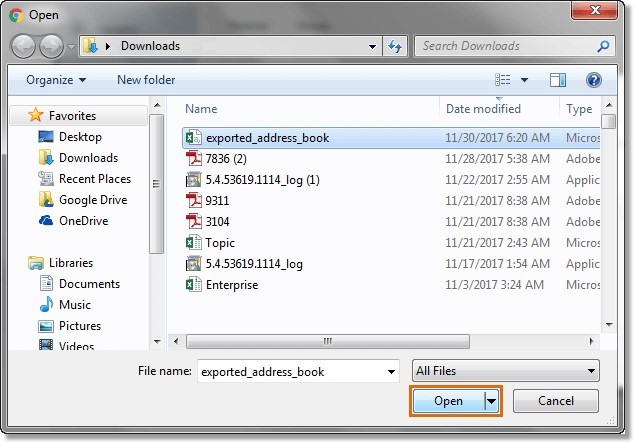
Task: Expand the address bar path arrow before Downloads
Action: pyautogui.click(x=108, y=46)
